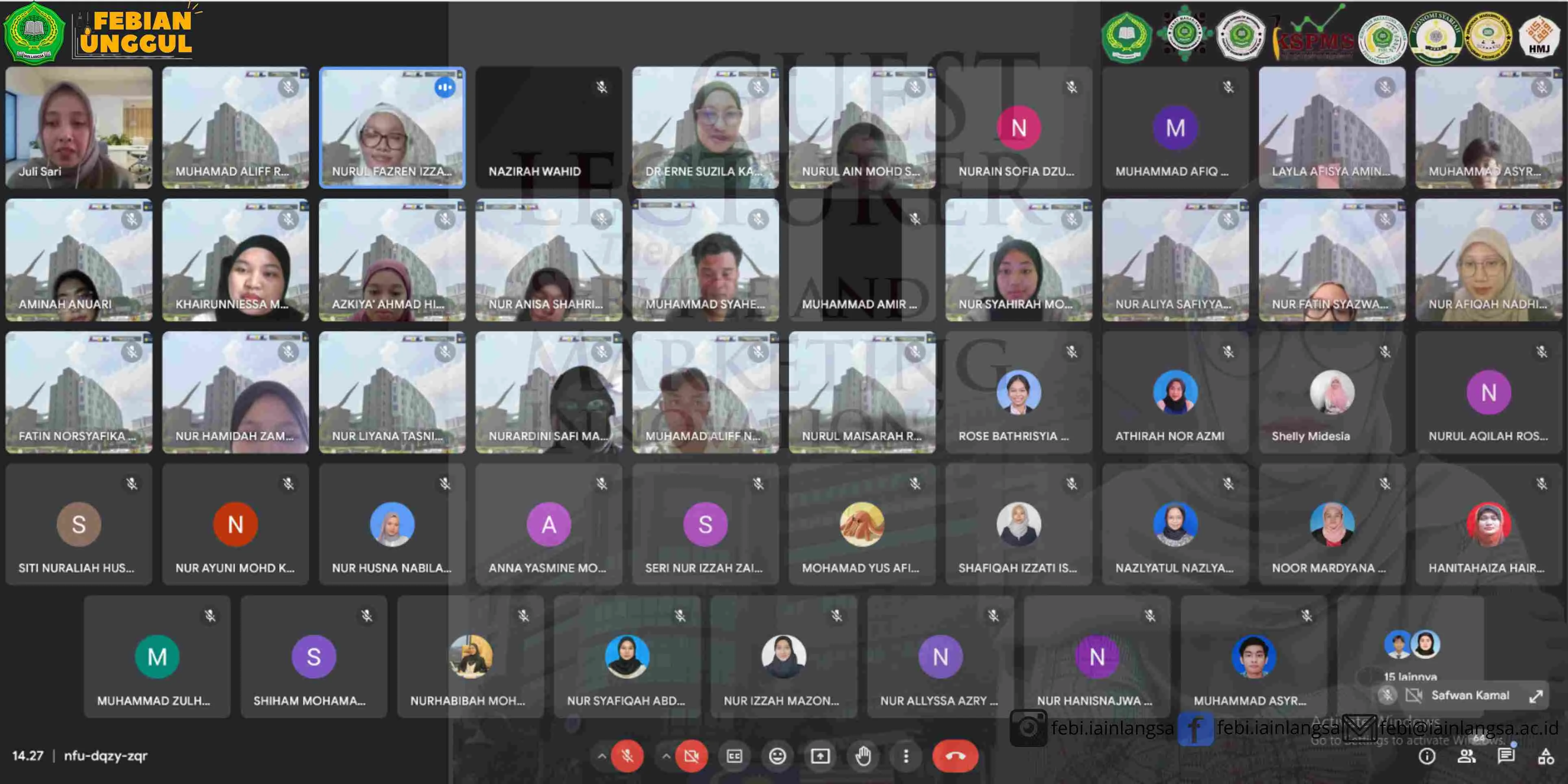Screen dimensions: 1568x784
Task: Open the more options menu
Action: pyautogui.click(x=906, y=756)
